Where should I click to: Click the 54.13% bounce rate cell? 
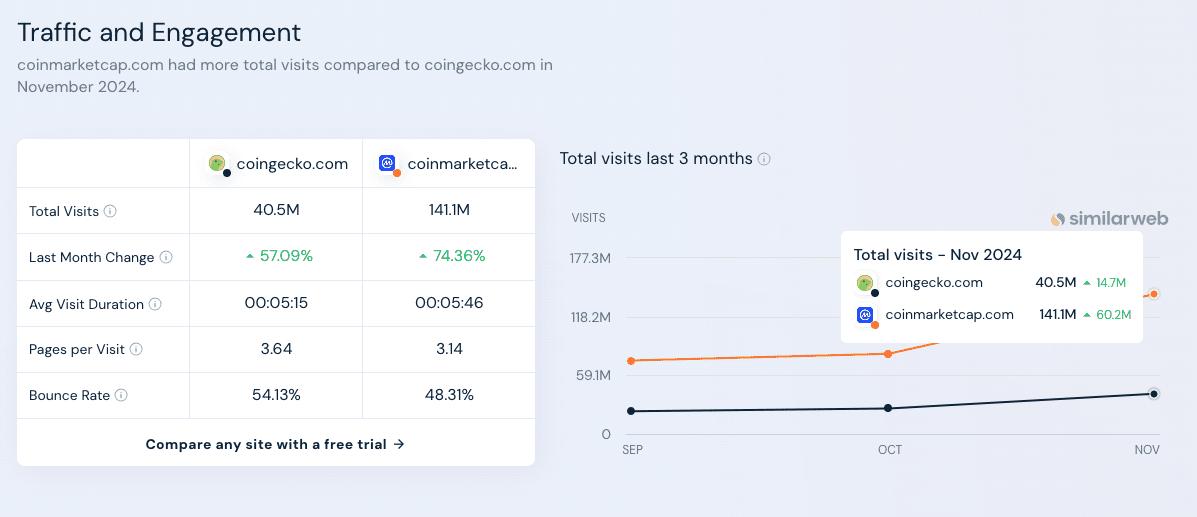(276, 395)
